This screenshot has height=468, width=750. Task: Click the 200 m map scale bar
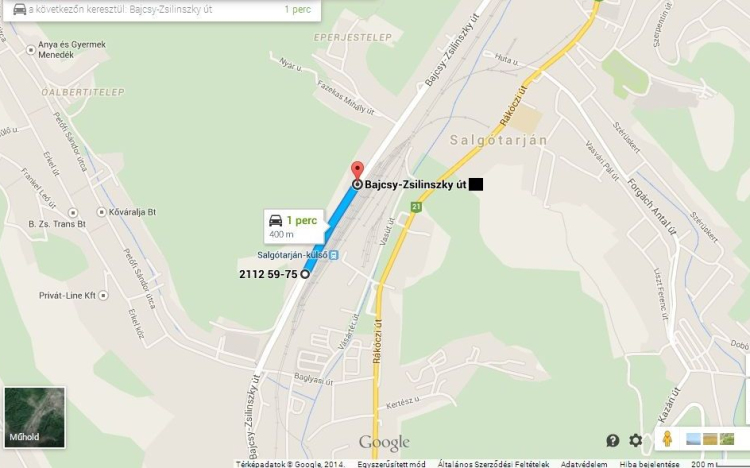[x=720, y=464]
